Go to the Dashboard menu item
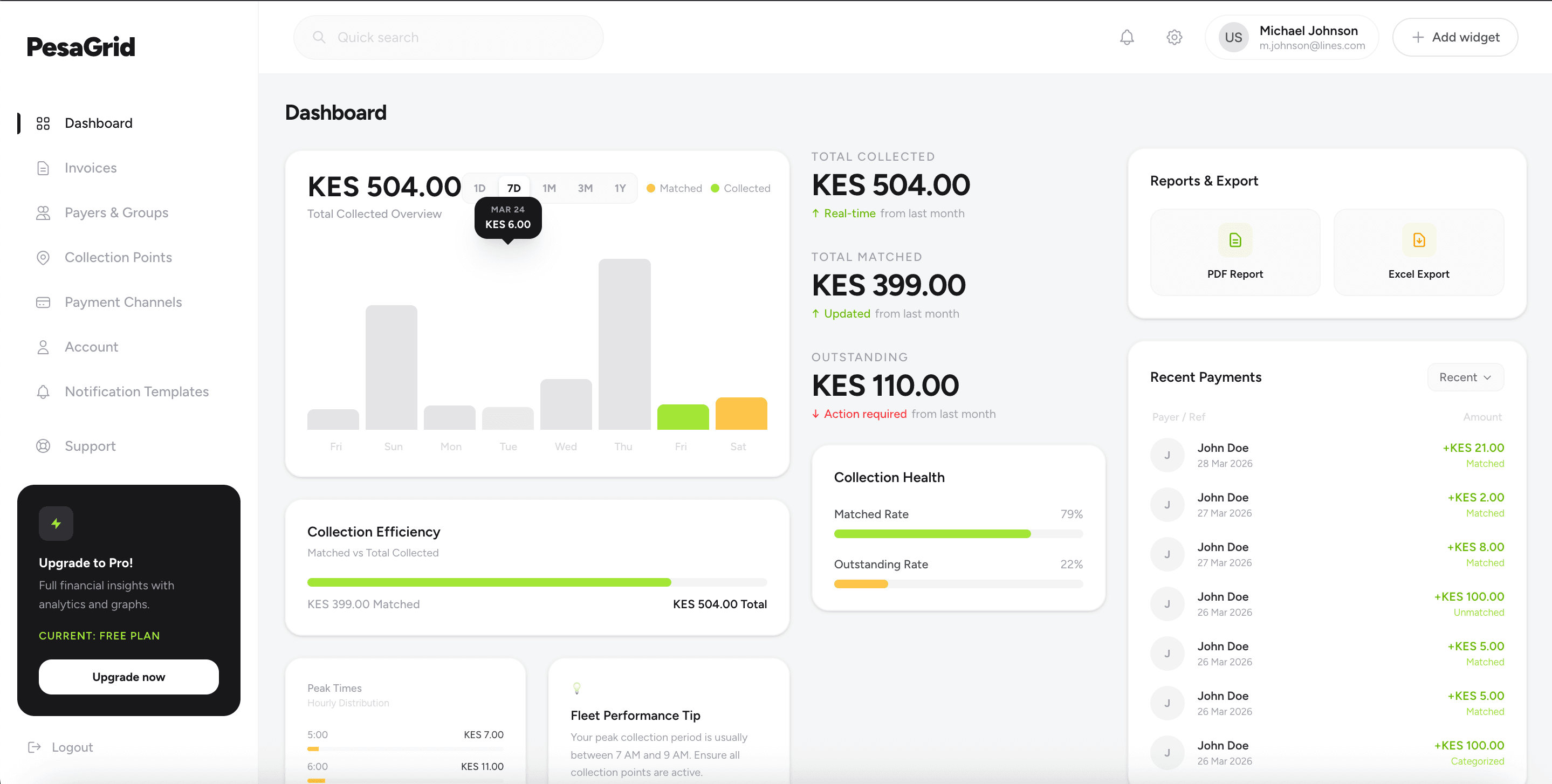This screenshot has width=1552, height=784. (98, 123)
